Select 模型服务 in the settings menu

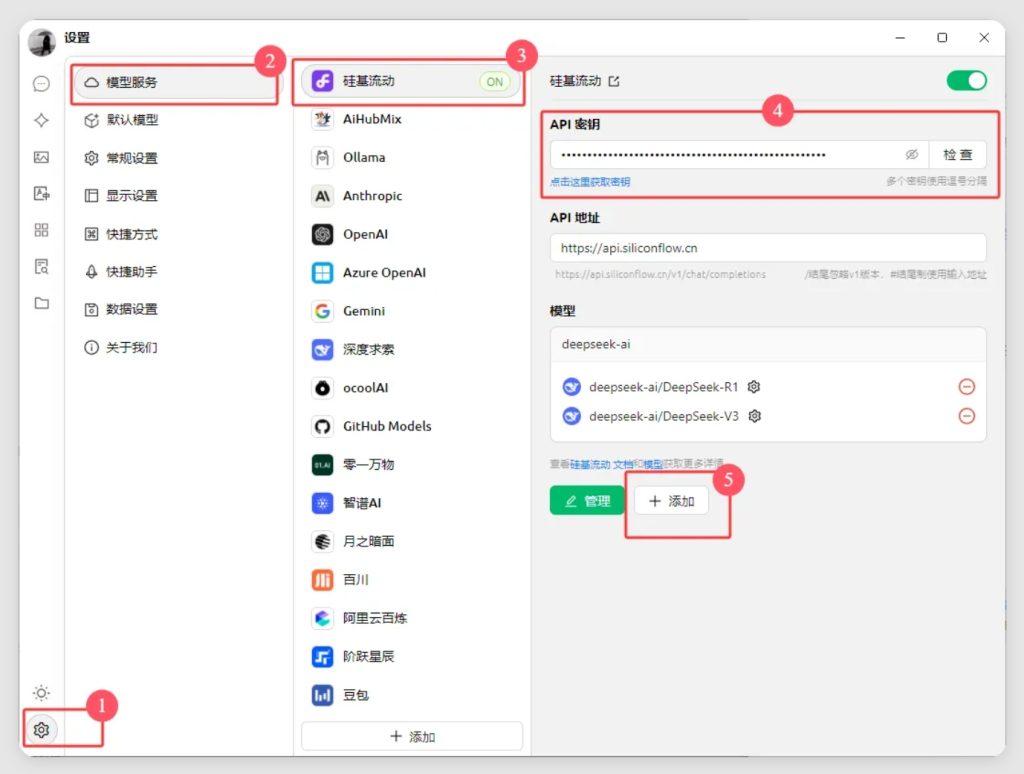click(x=175, y=82)
